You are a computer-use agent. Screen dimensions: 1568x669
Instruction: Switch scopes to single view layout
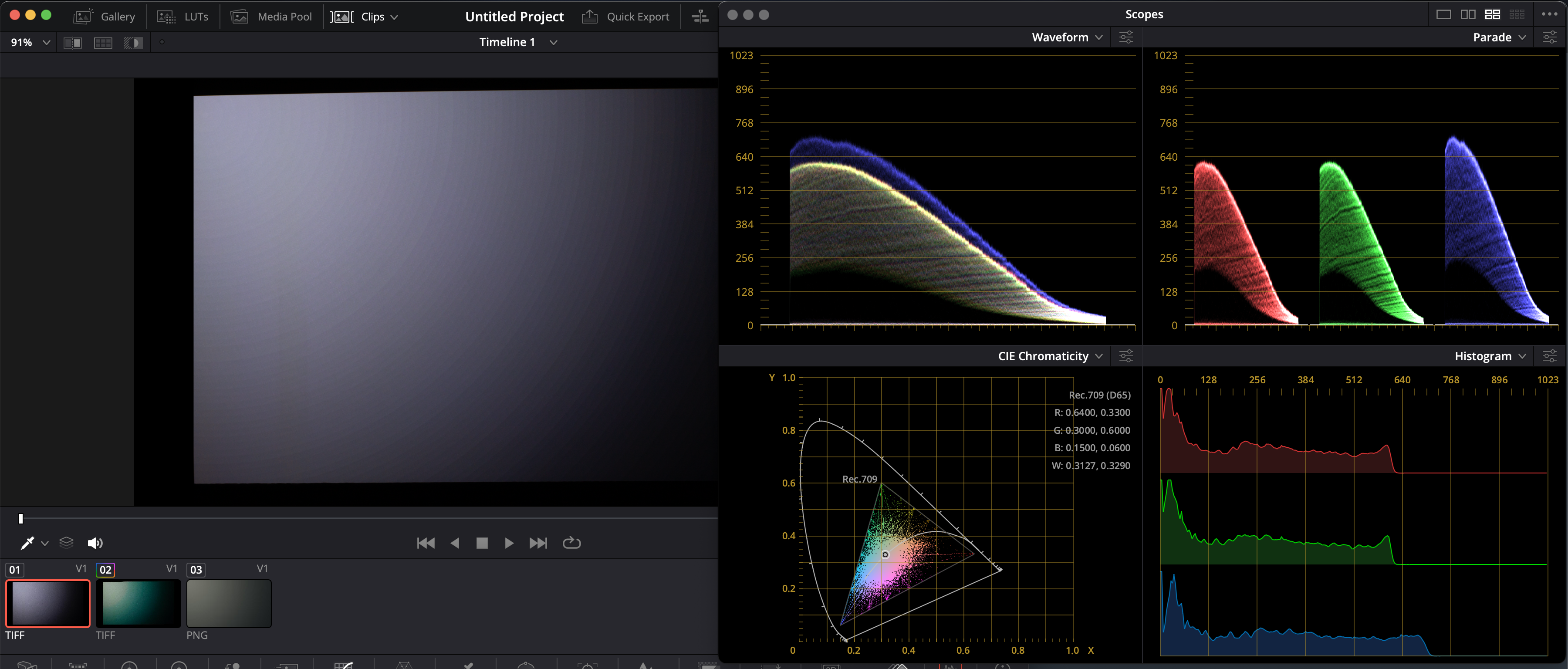(x=1443, y=14)
